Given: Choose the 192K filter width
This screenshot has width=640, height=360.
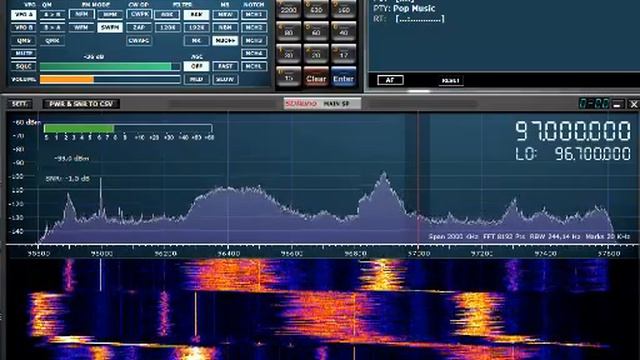Looking at the screenshot, I should coord(196,28).
